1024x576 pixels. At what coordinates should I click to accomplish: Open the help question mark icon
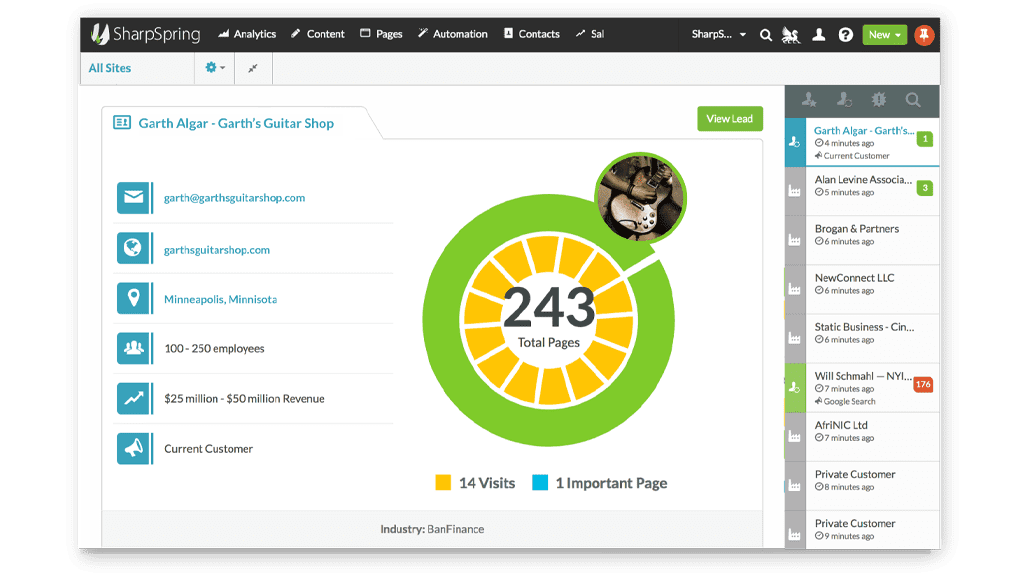[x=845, y=35]
